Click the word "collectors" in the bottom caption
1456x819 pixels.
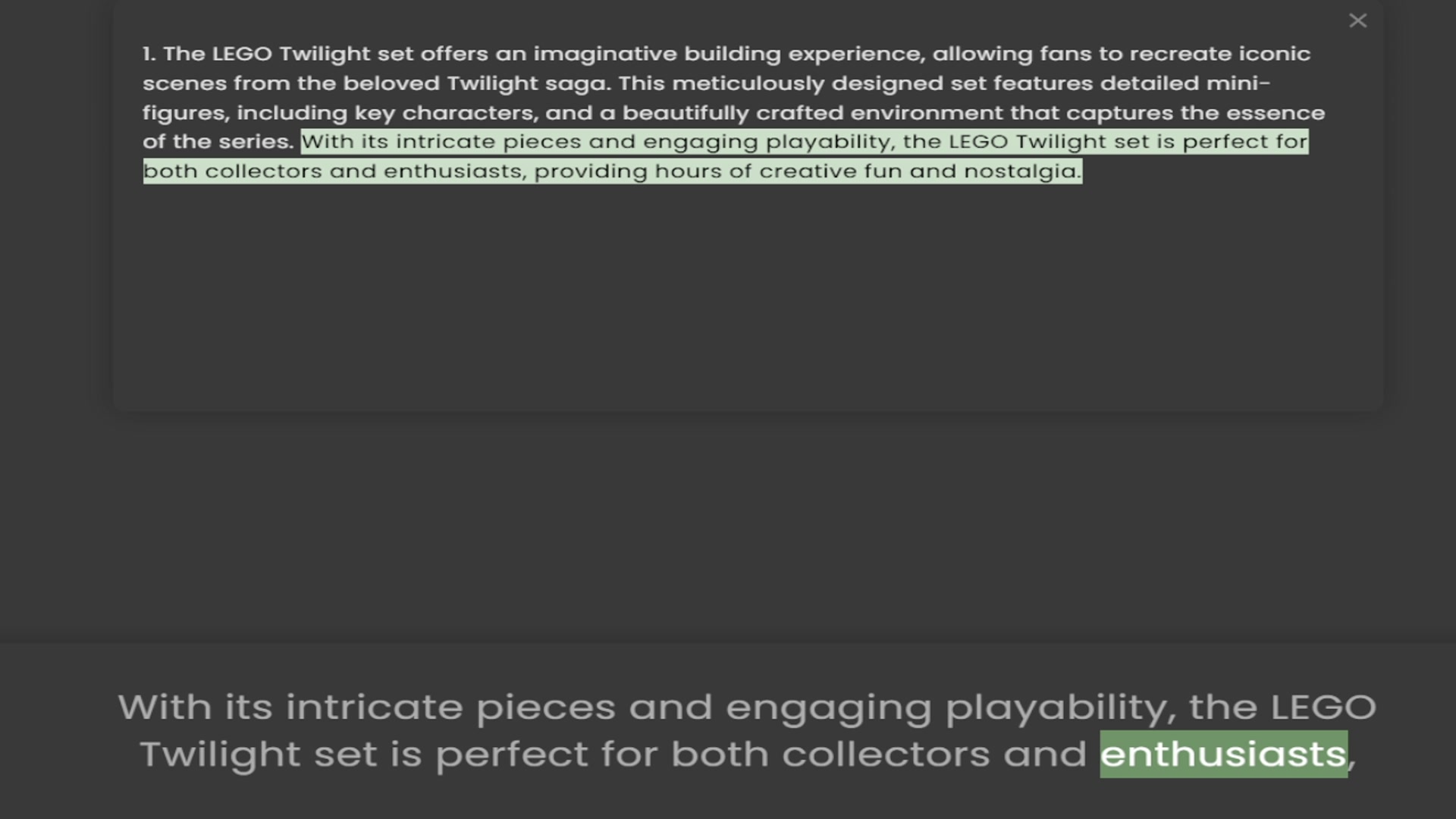pyautogui.click(x=886, y=754)
